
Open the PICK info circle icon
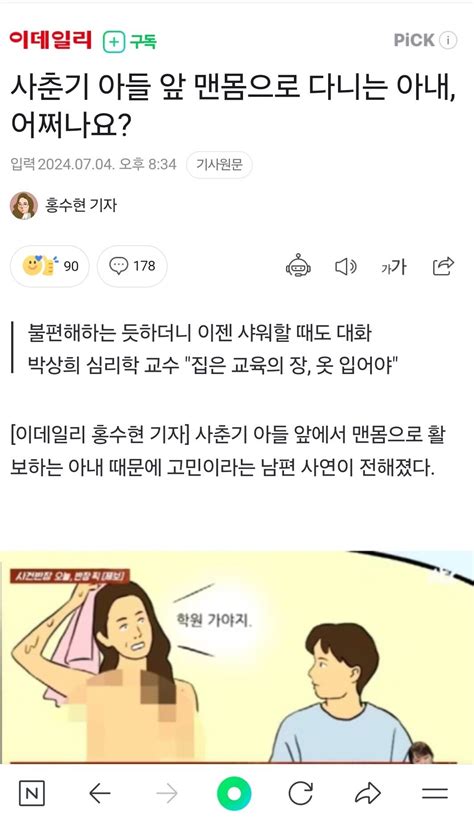click(x=448, y=40)
